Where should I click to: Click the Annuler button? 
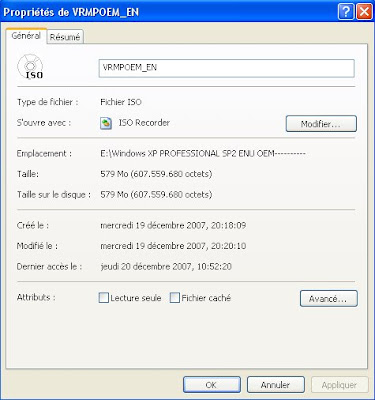276,385
